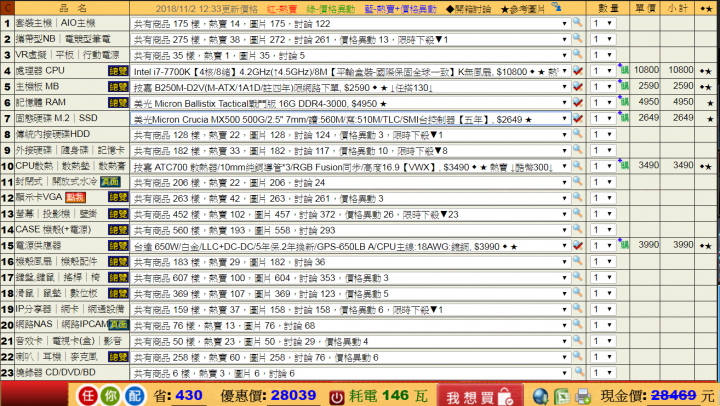Screen dimensions: 720x406
Task: Click the chat users icon in the header
Action: click(x=556, y=6)
